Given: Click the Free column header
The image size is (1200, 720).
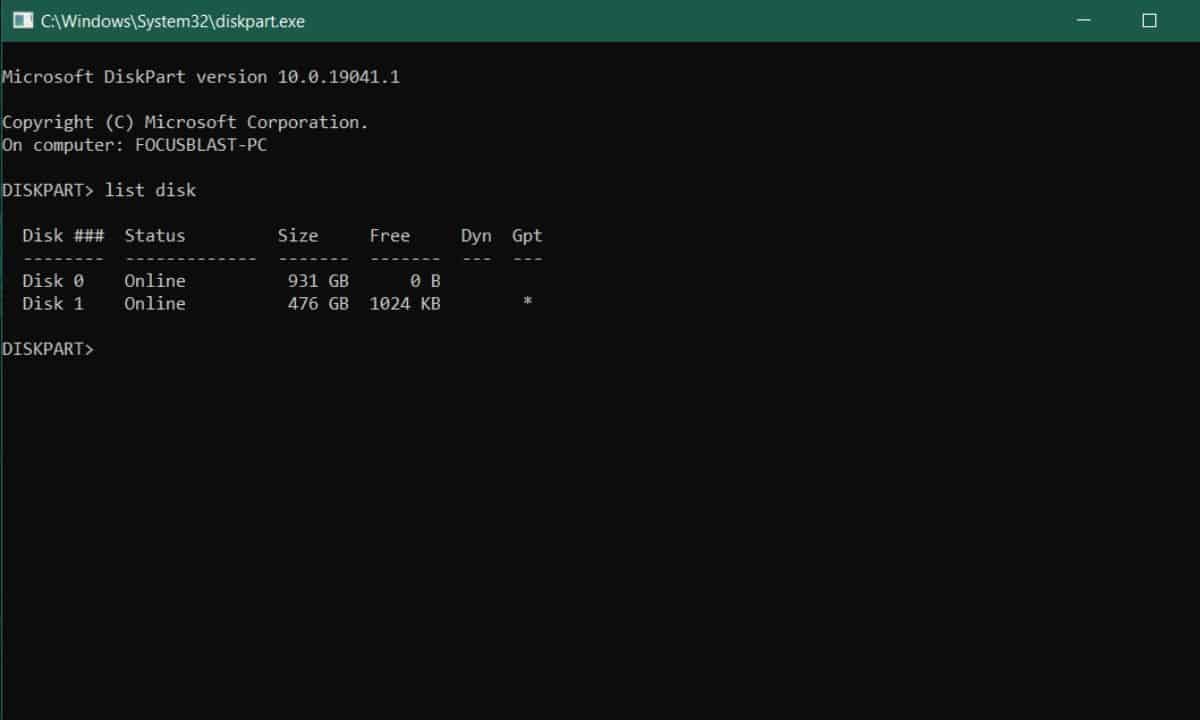Looking at the screenshot, I should click(x=389, y=236).
